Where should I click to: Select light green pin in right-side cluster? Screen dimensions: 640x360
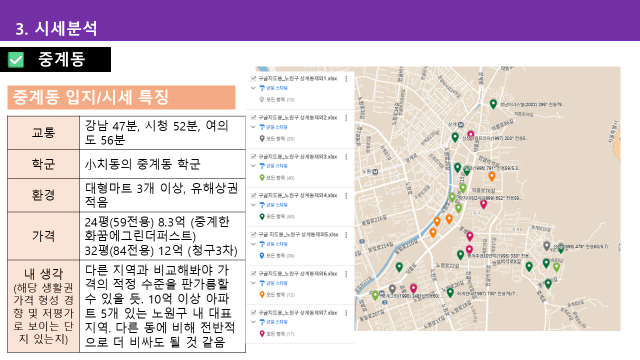point(556,267)
